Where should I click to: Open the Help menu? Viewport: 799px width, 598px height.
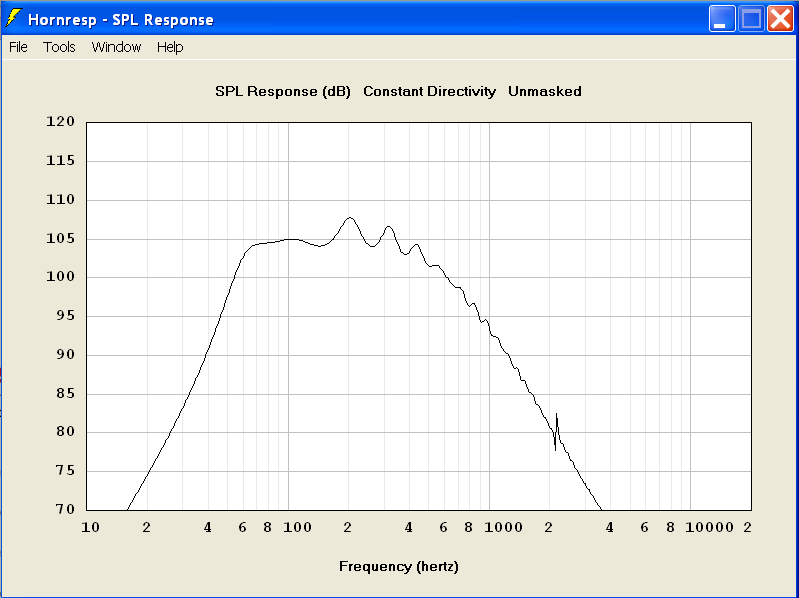pyautogui.click(x=170, y=47)
